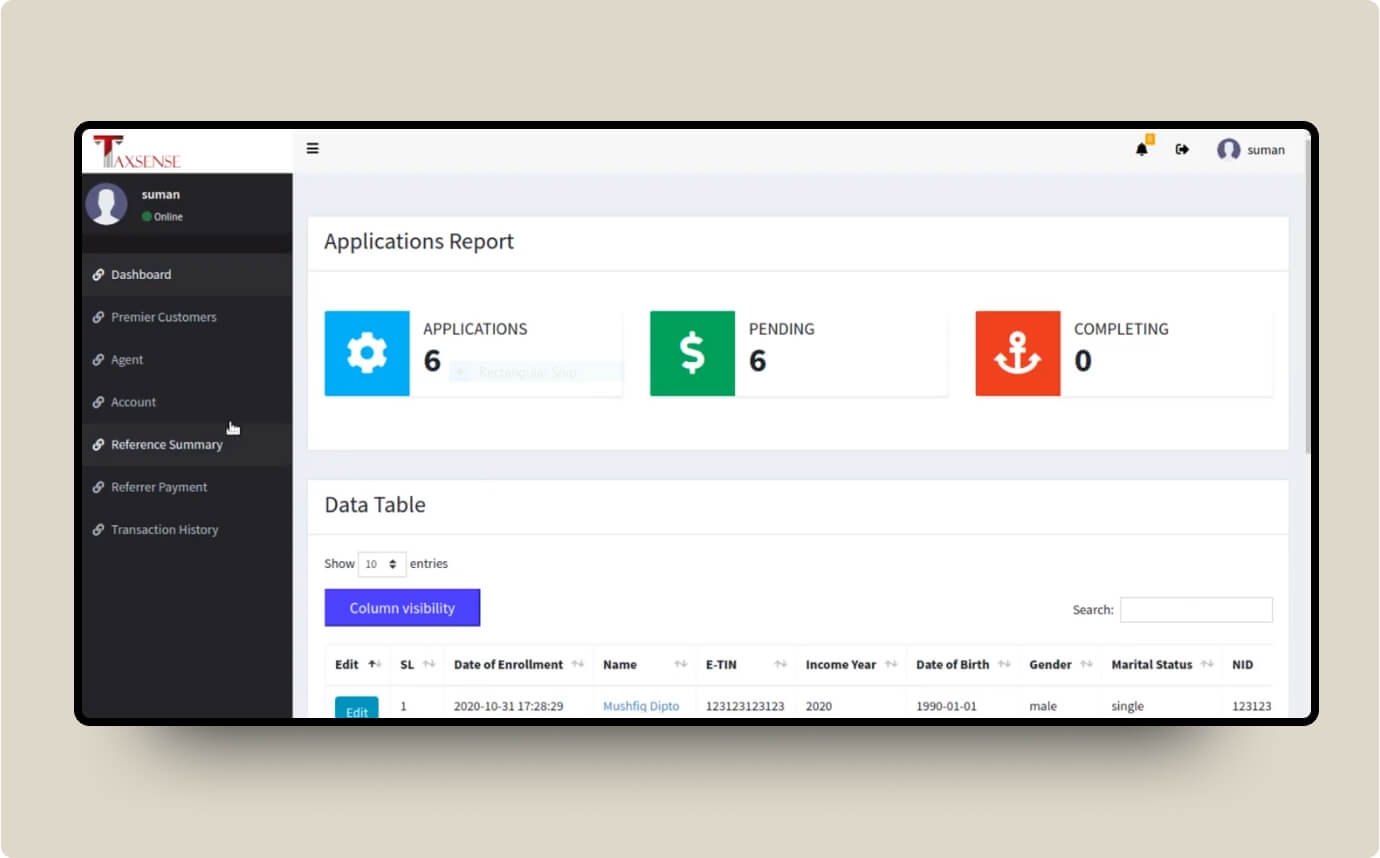Open Premier Customers in the sidebar

pyautogui.click(x=163, y=317)
